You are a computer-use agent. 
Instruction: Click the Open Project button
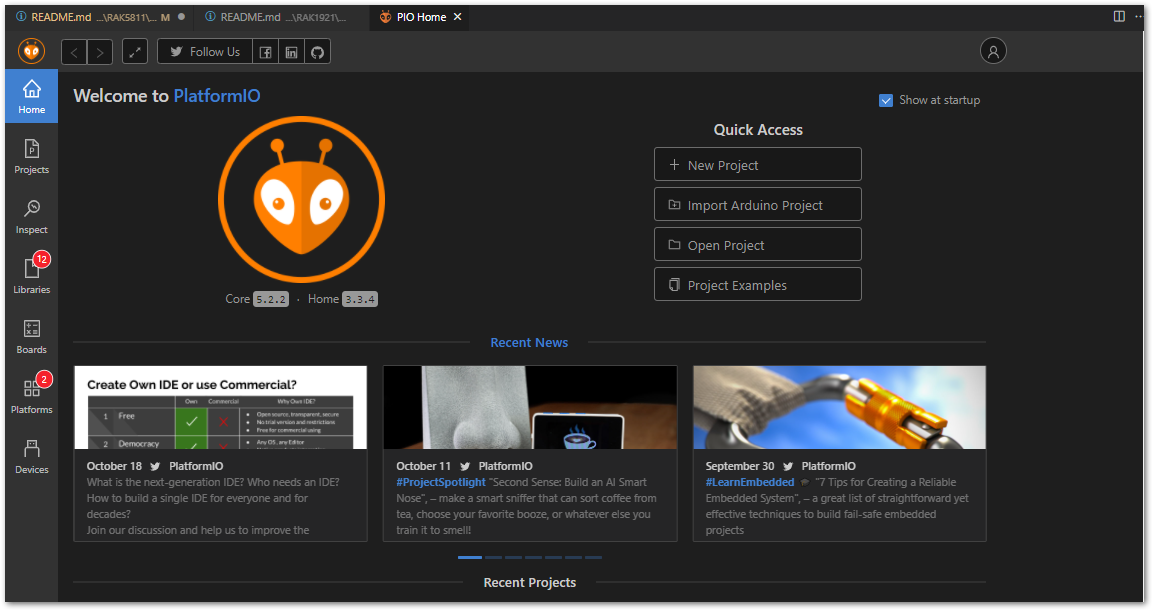point(757,244)
